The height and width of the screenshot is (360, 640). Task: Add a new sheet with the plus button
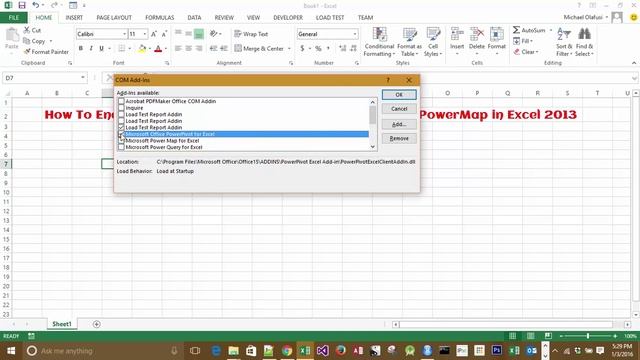pos(97,324)
